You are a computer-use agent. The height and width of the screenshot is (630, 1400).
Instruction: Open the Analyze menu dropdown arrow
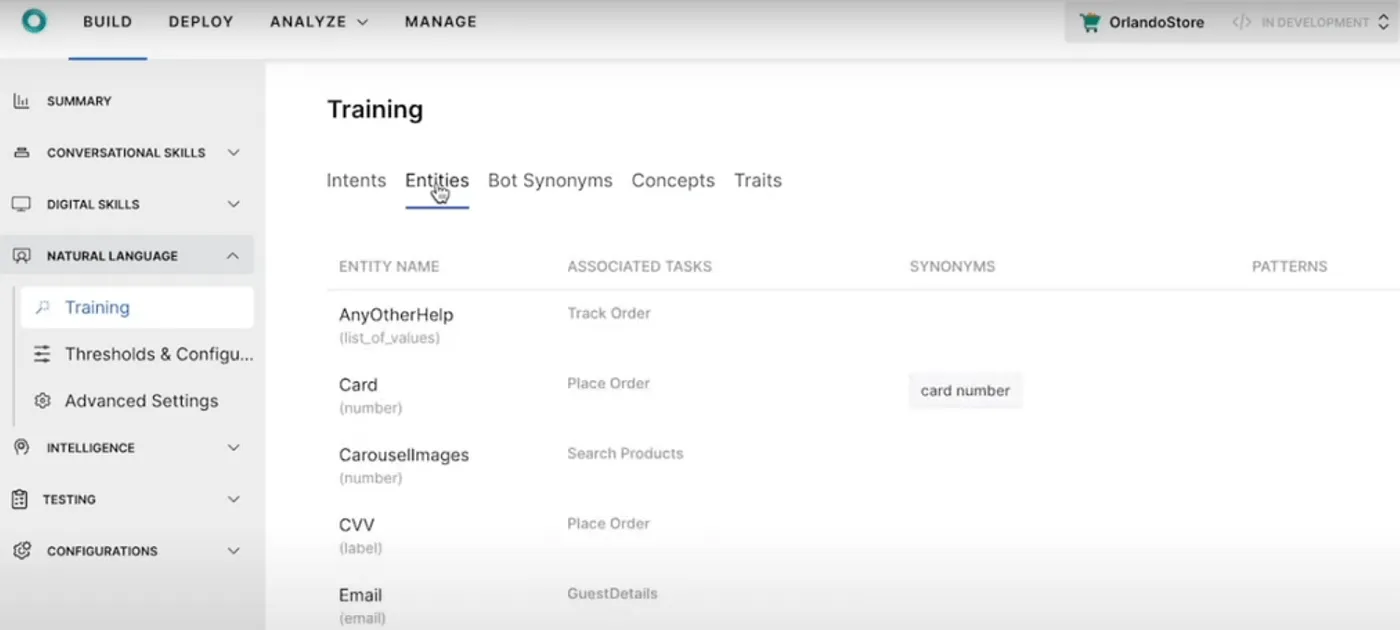(362, 22)
